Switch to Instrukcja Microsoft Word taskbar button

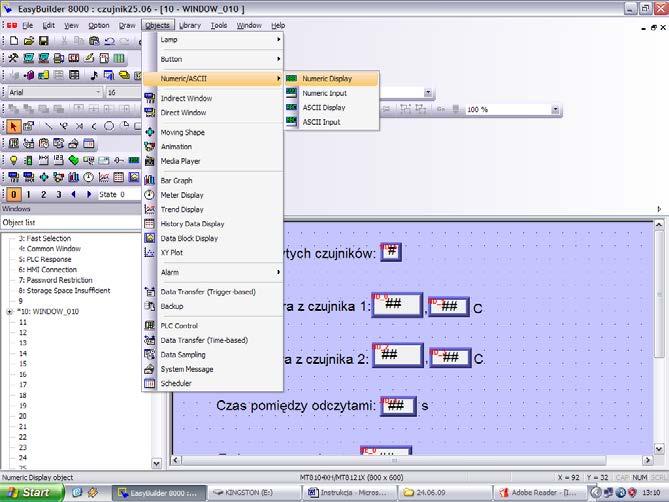351,493
